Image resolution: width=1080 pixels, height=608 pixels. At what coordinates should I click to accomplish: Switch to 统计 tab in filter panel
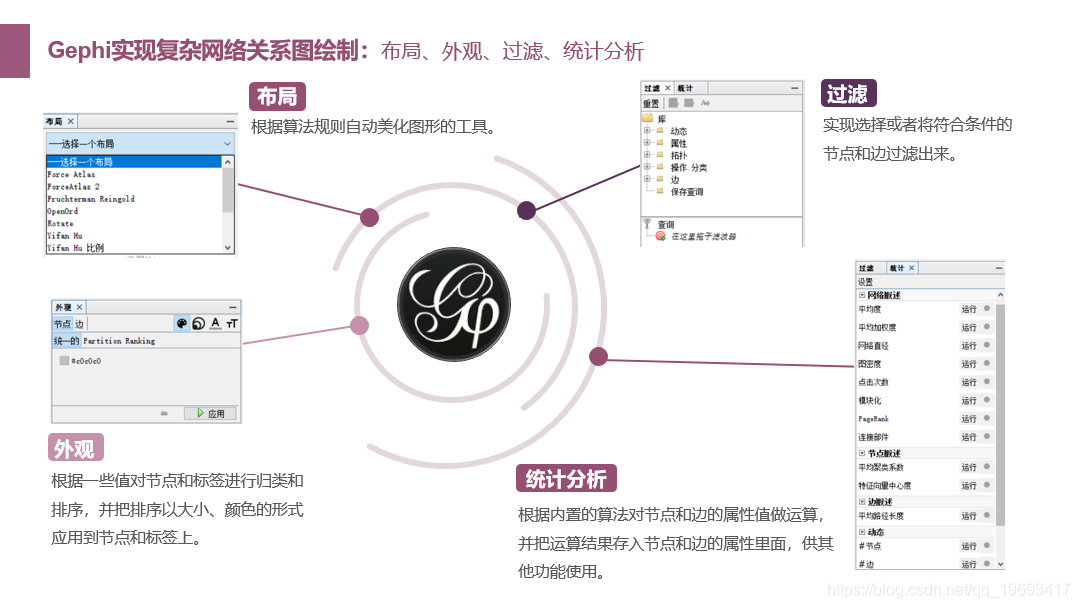coord(685,88)
